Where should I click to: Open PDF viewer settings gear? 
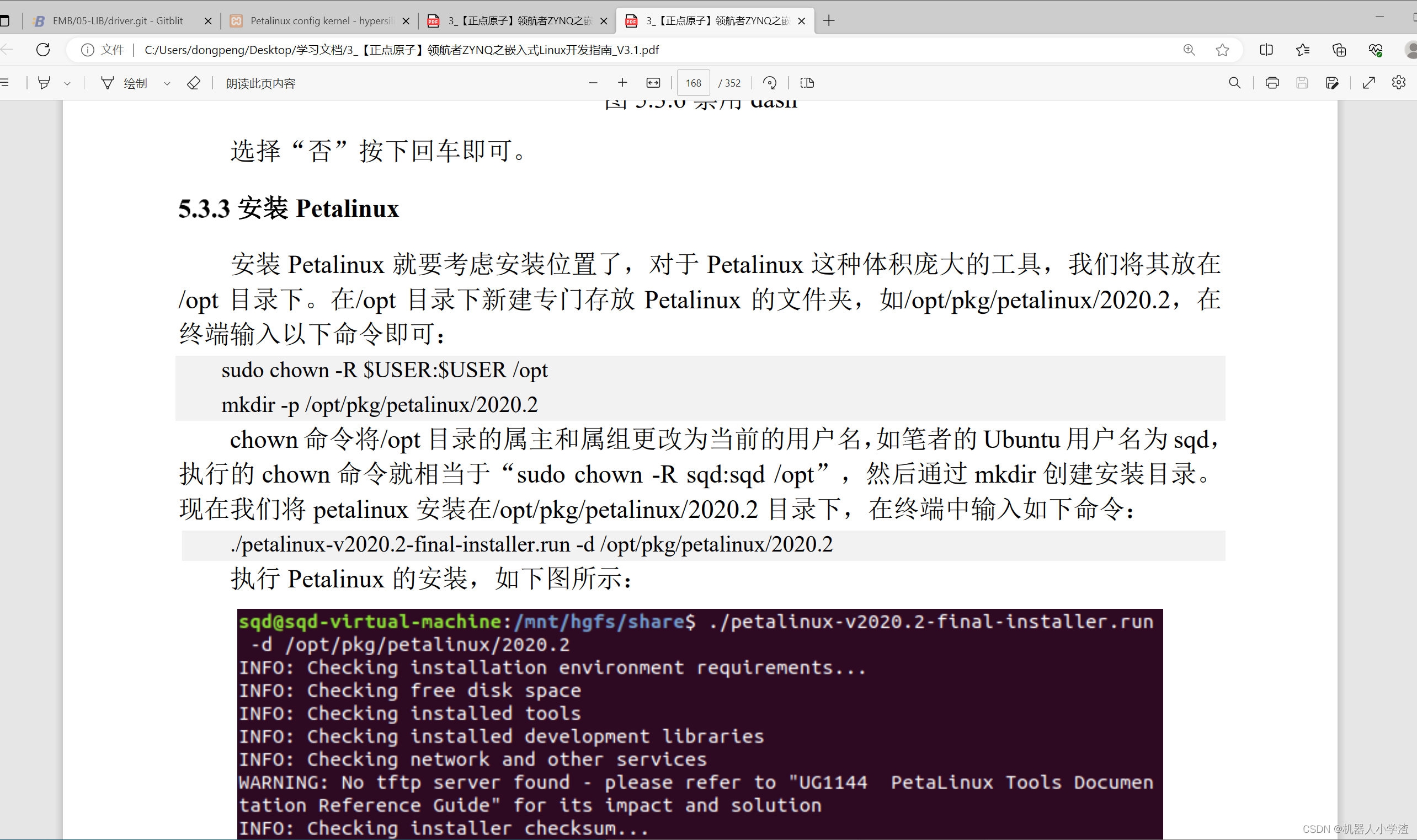1398,83
